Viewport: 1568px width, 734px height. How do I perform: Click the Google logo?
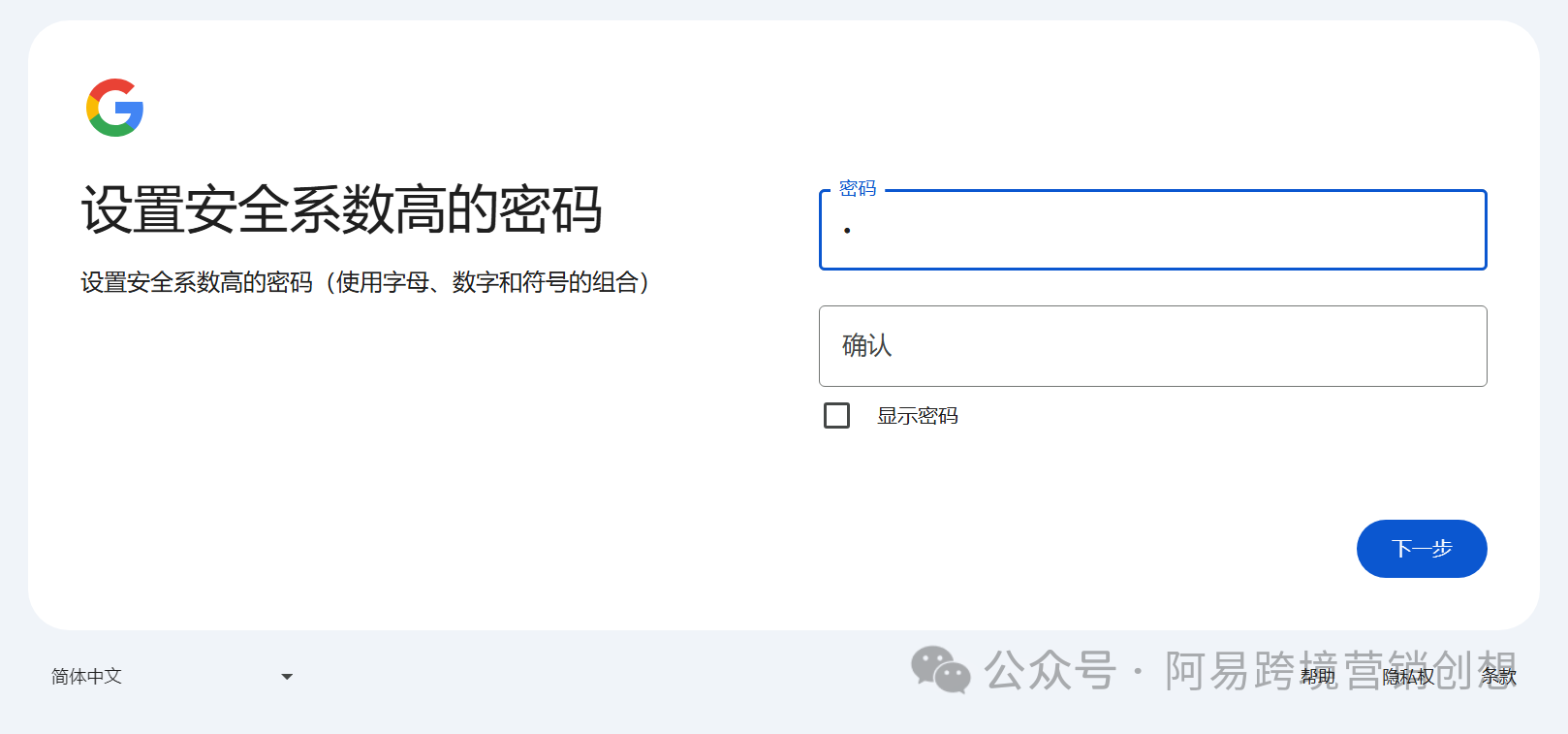[x=115, y=108]
